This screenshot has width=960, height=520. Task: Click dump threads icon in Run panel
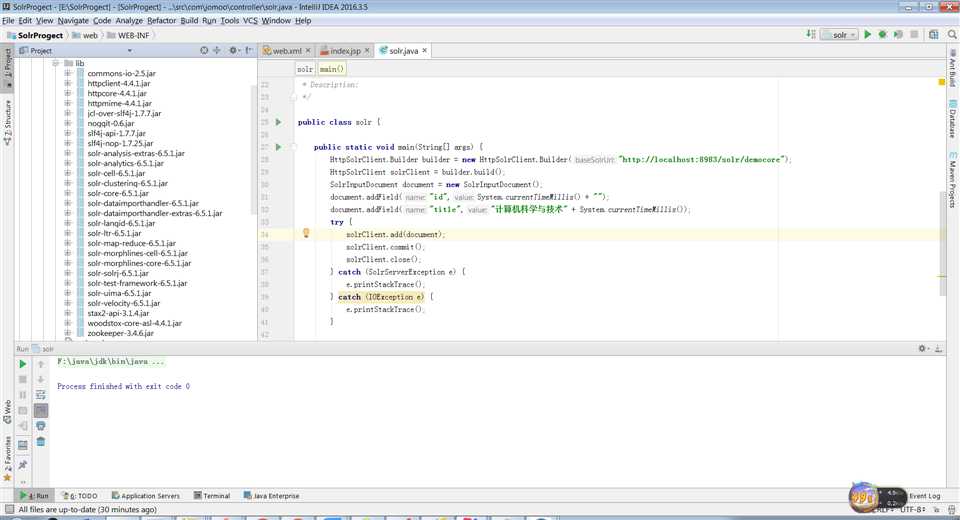pos(23,410)
